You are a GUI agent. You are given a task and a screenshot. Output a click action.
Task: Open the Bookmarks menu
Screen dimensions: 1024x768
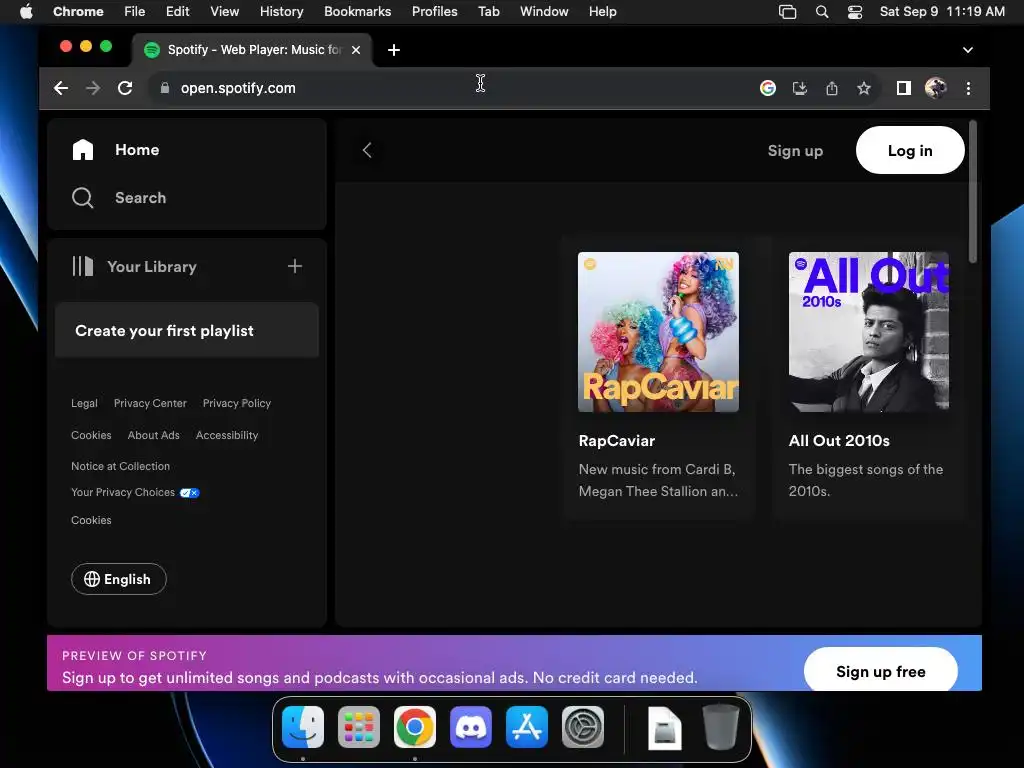[357, 12]
